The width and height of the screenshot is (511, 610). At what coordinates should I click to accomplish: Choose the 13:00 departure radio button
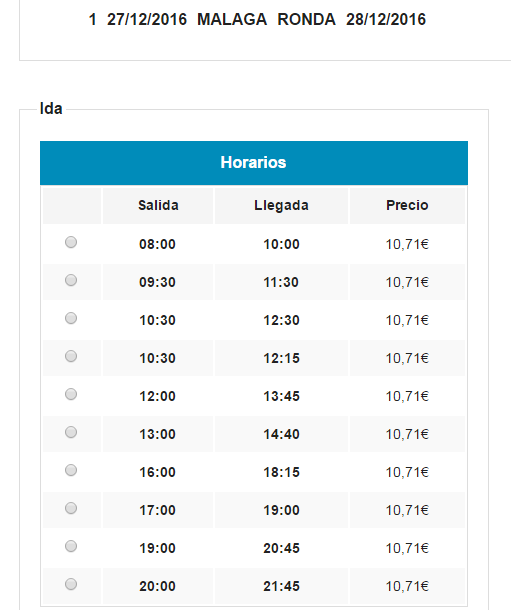[x=71, y=432]
